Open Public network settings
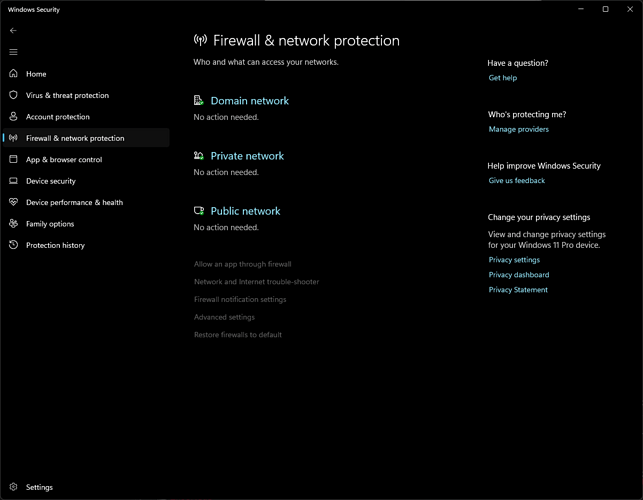643x500 pixels. point(245,211)
